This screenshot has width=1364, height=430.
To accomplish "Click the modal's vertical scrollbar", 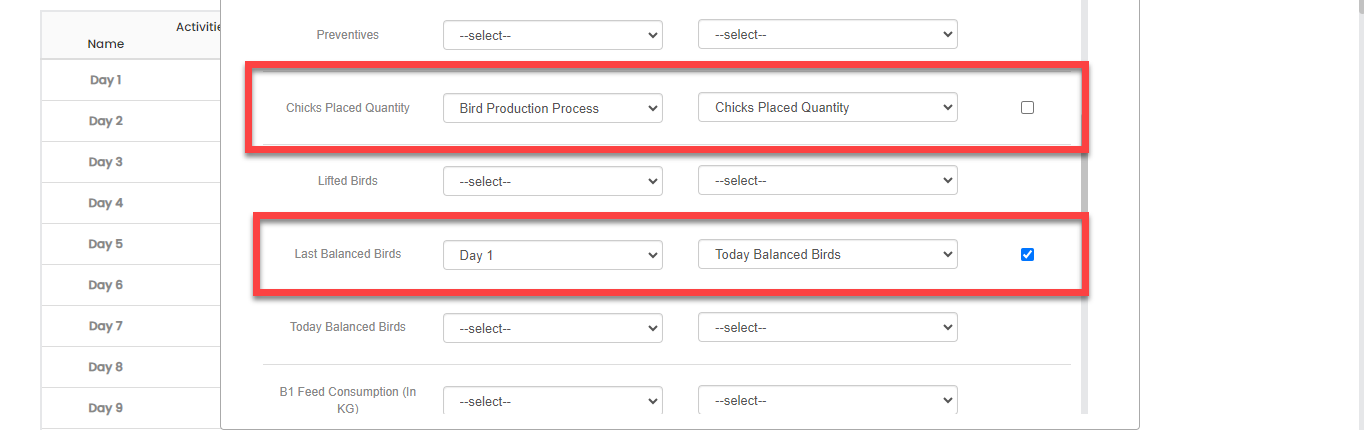I will 1085,200.
